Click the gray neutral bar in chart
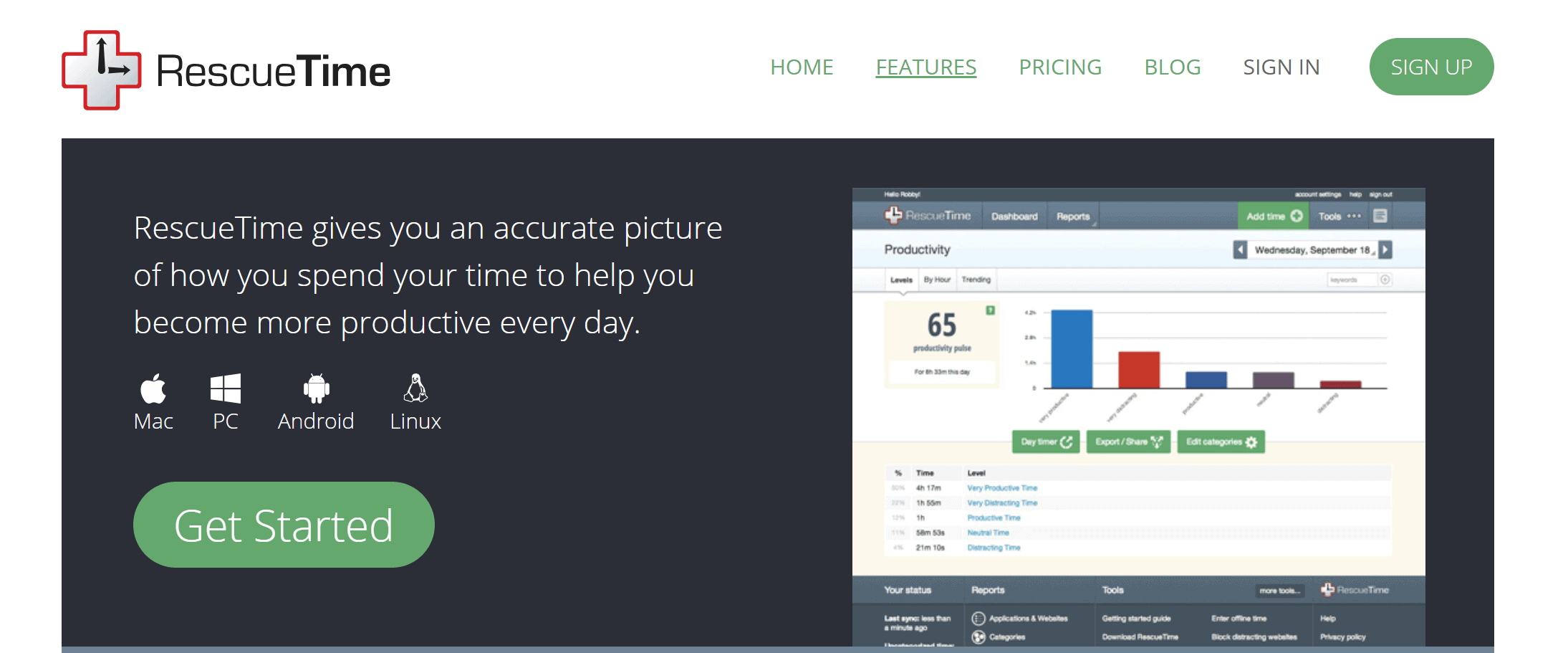 click(1273, 380)
